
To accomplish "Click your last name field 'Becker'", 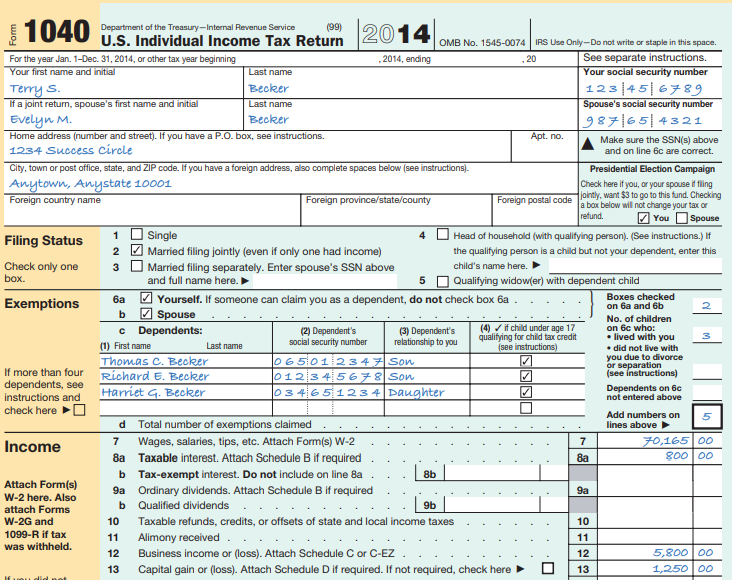I will tap(411, 83).
